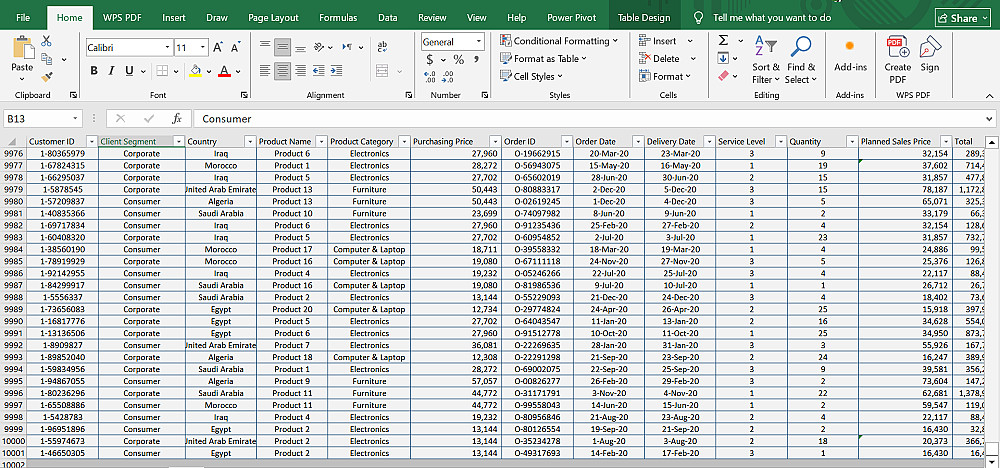Toggle Middle Align vertical alignment
Image resolution: width=1000 pixels, height=468 pixels.
283,47
